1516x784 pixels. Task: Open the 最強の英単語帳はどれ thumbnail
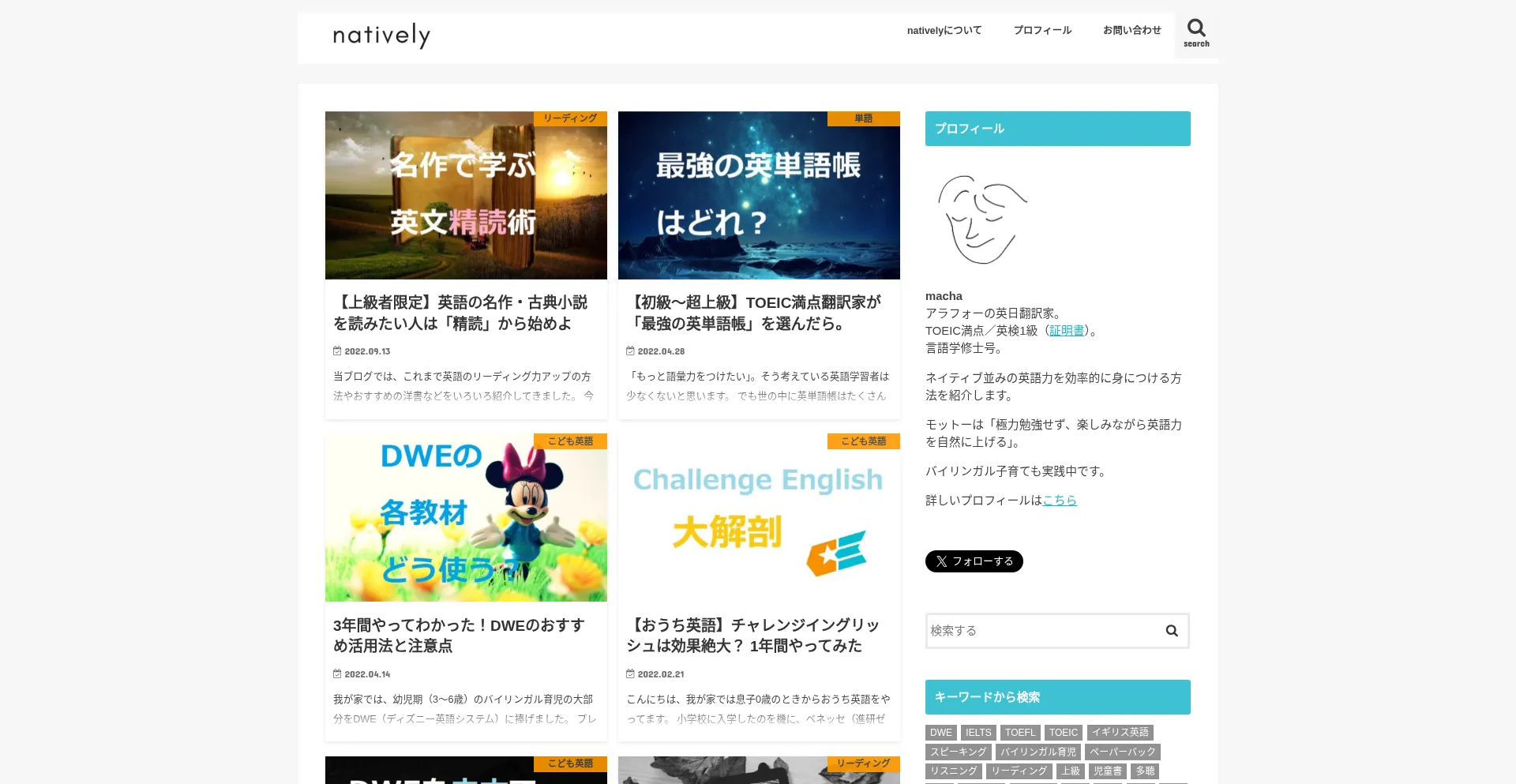click(x=759, y=195)
